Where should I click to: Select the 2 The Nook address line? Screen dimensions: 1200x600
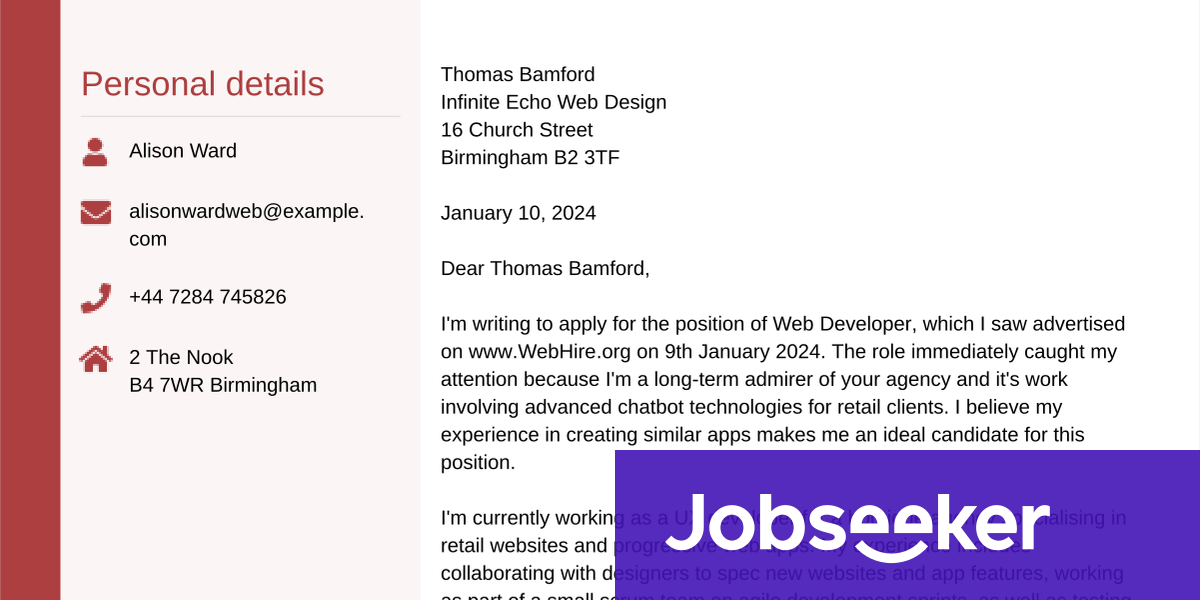coord(181,357)
